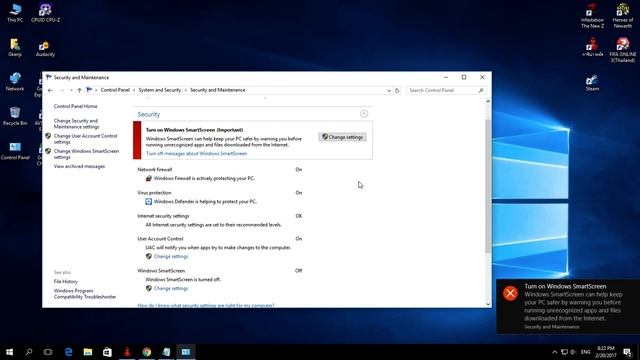Open Infestation The New Z shortcut
Screen dimensions: 640x360
pos(592,16)
